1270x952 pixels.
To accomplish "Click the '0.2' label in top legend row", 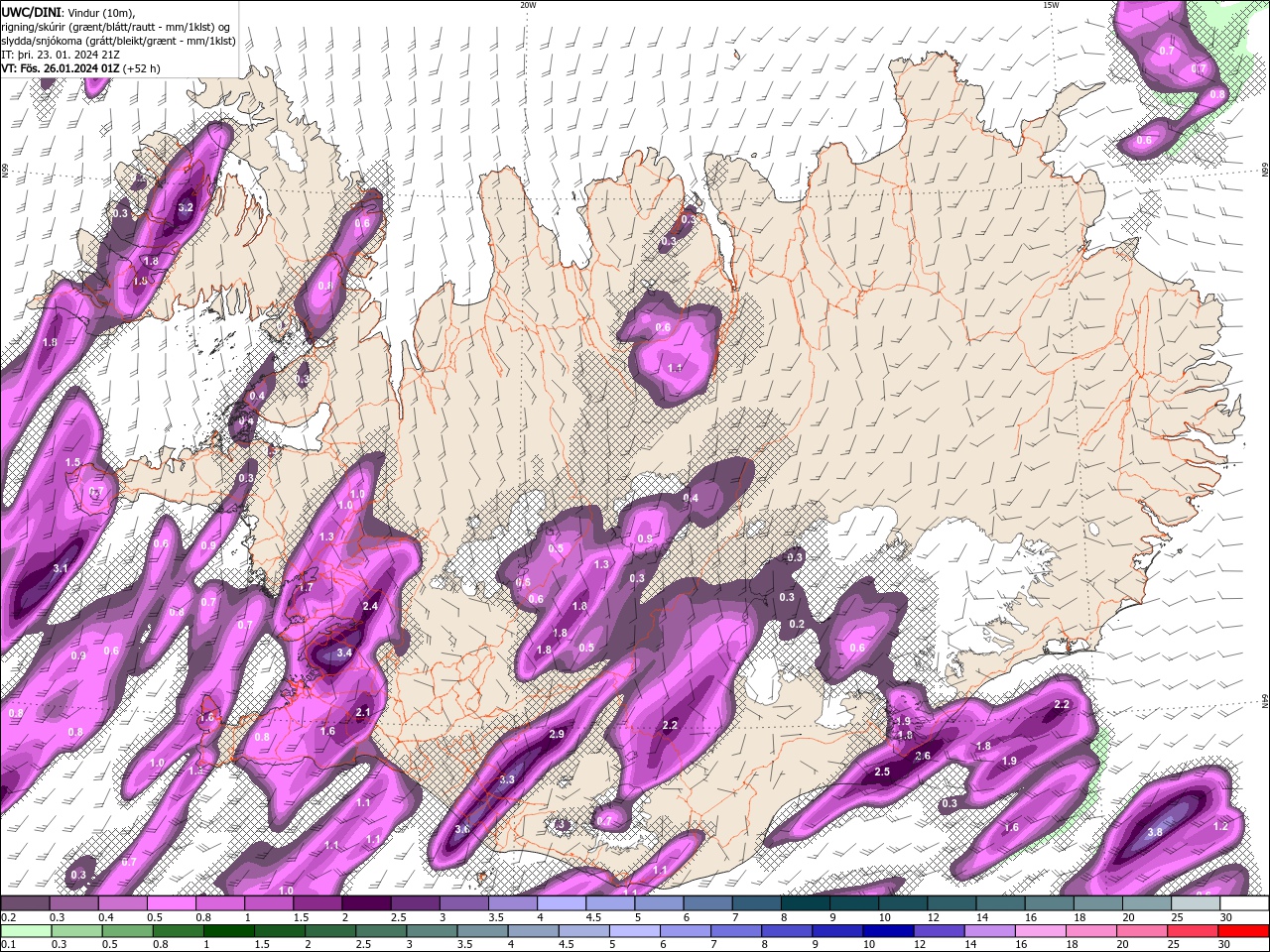I will [x=7, y=917].
